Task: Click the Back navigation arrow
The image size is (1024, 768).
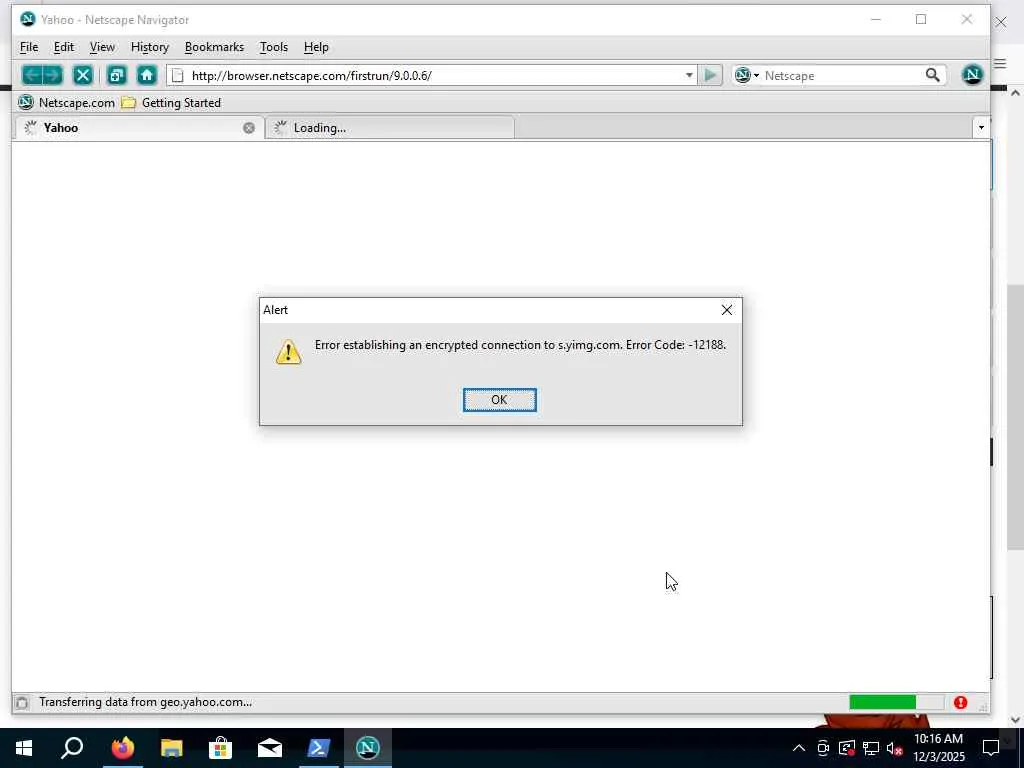Action: coord(31,75)
